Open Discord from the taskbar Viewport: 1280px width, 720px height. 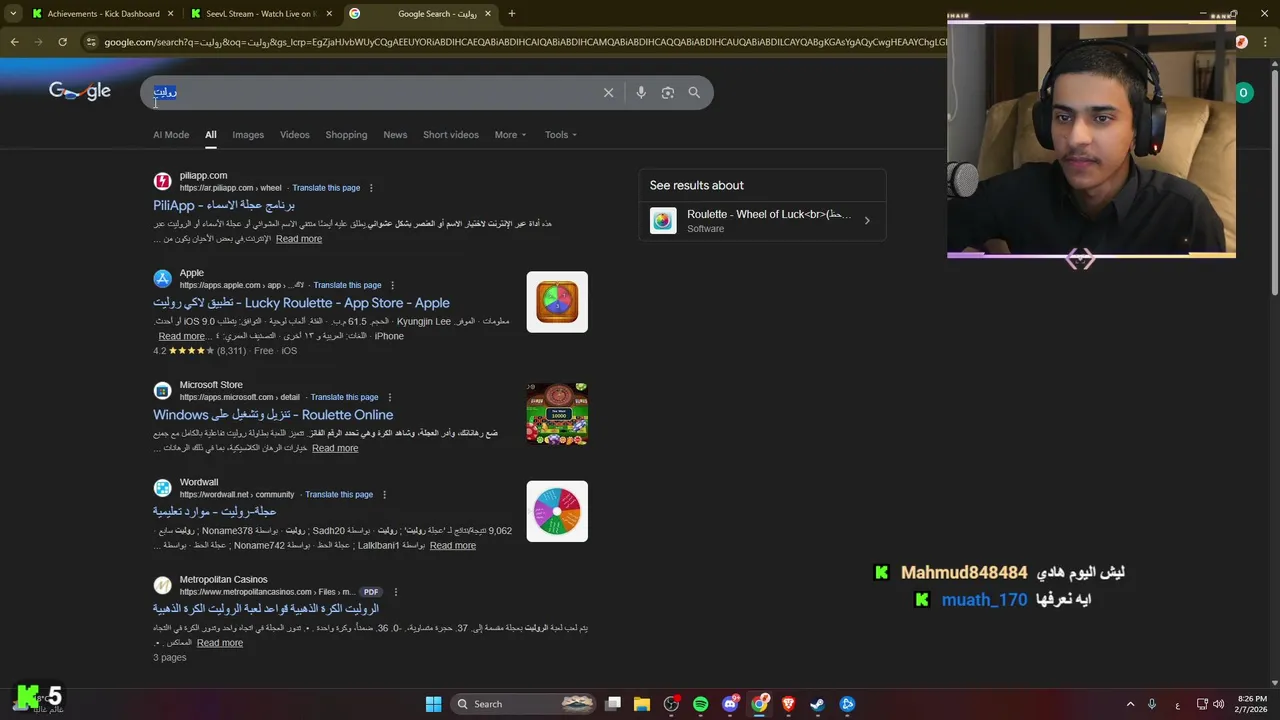[x=730, y=704]
